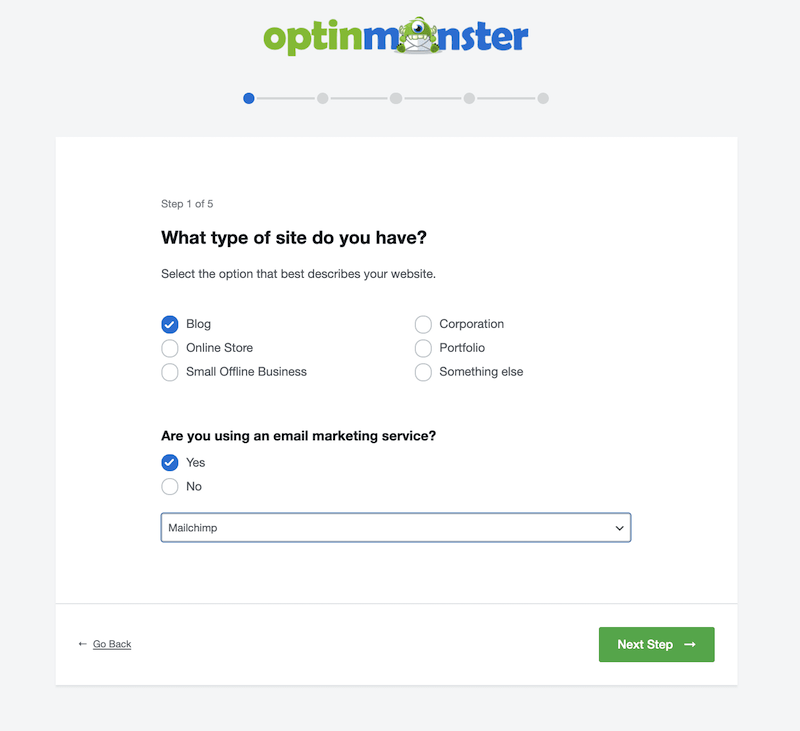Image resolution: width=800 pixels, height=731 pixels.
Task: Click the Next Step button
Action: (656, 644)
